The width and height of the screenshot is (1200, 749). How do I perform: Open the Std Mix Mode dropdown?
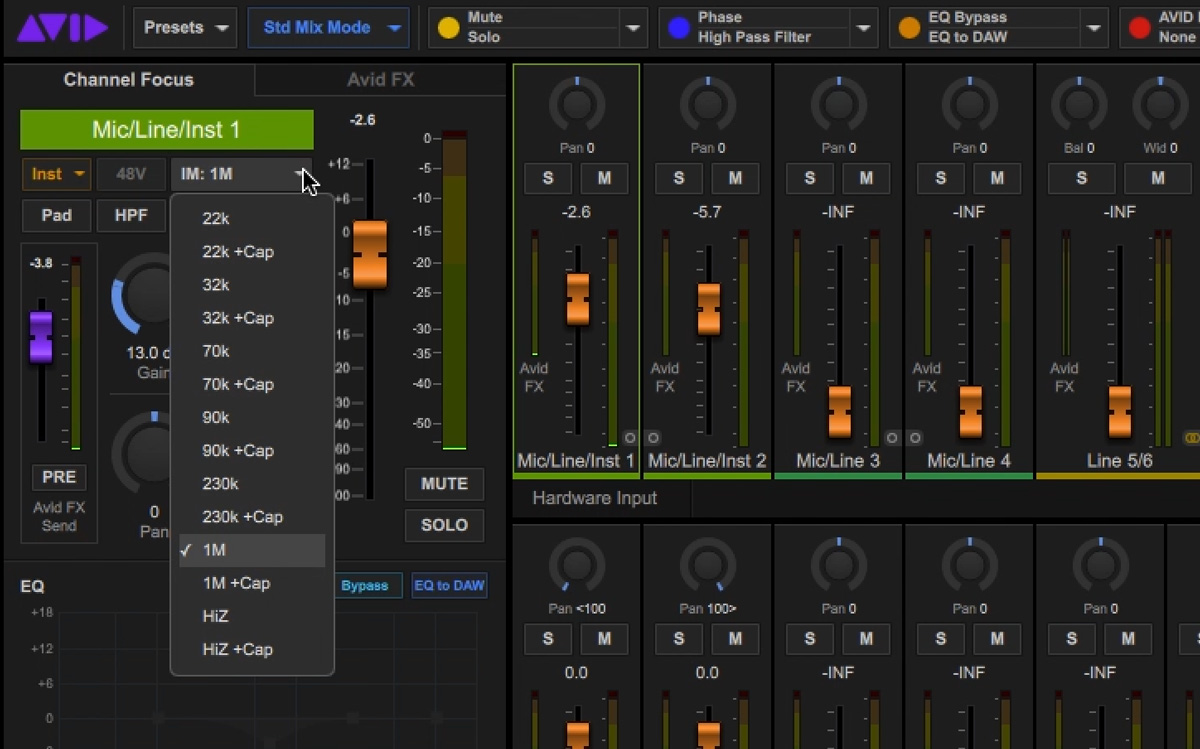[x=329, y=28]
